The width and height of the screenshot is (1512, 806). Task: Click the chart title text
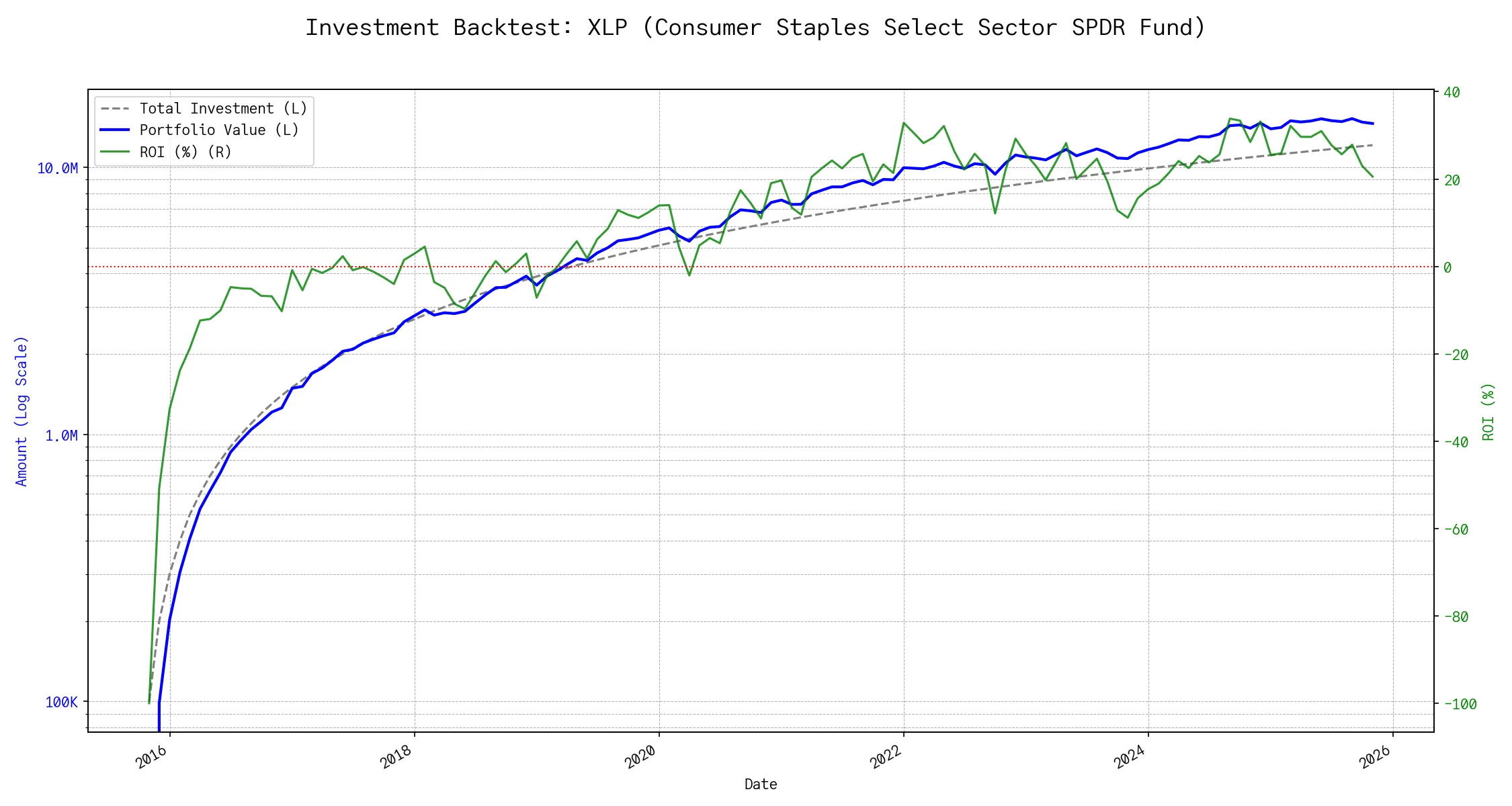point(755,28)
